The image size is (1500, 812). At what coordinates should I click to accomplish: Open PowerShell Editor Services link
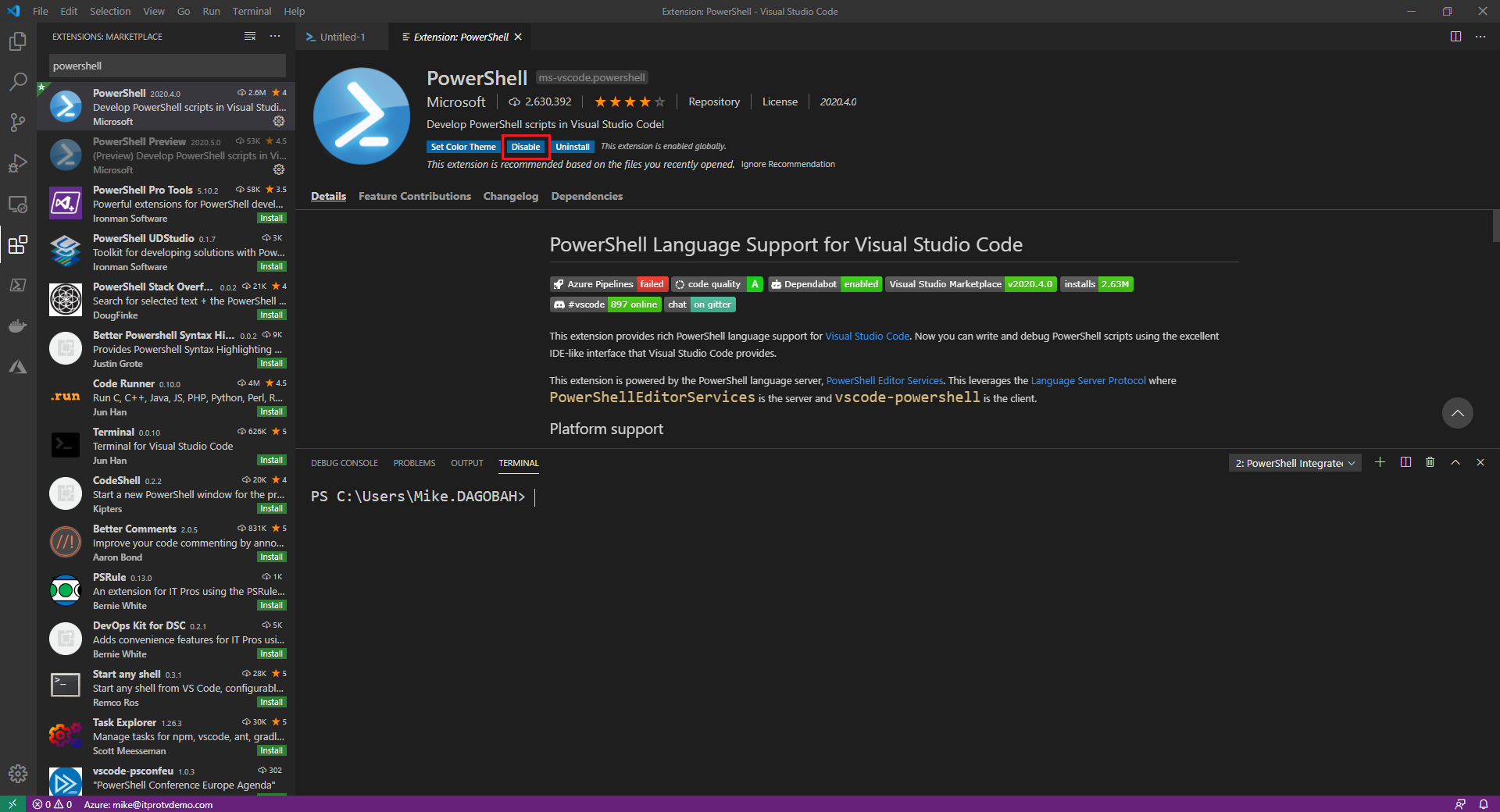(x=884, y=380)
